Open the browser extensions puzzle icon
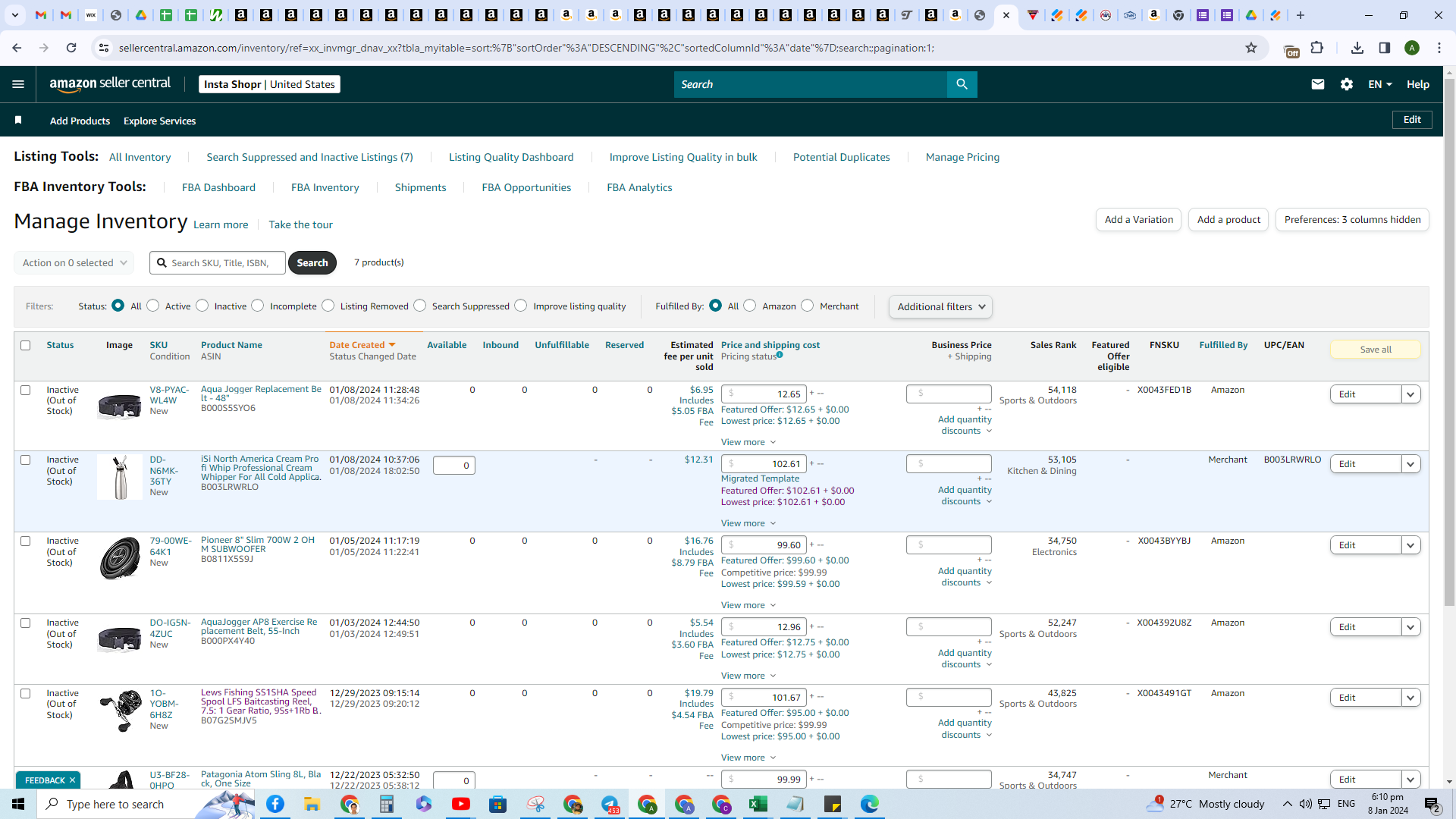The height and width of the screenshot is (819, 1456). (x=1317, y=48)
